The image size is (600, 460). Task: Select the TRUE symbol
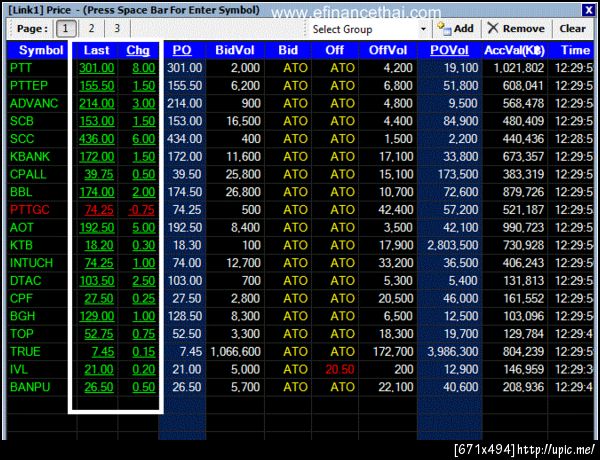tap(25, 351)
